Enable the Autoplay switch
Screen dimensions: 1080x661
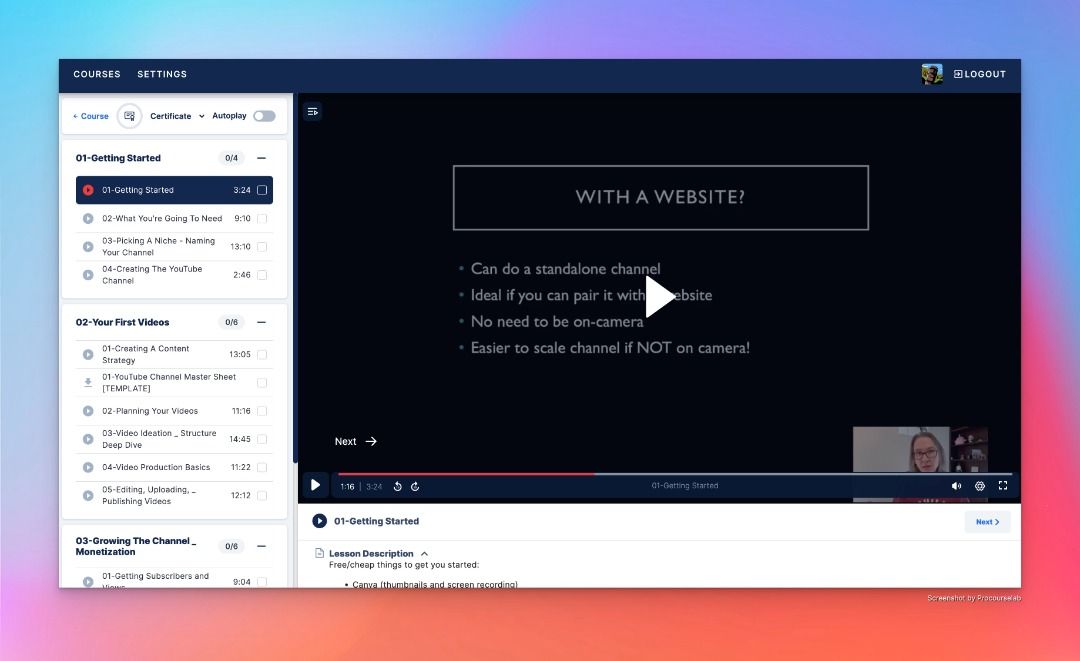tap(264, 116)
